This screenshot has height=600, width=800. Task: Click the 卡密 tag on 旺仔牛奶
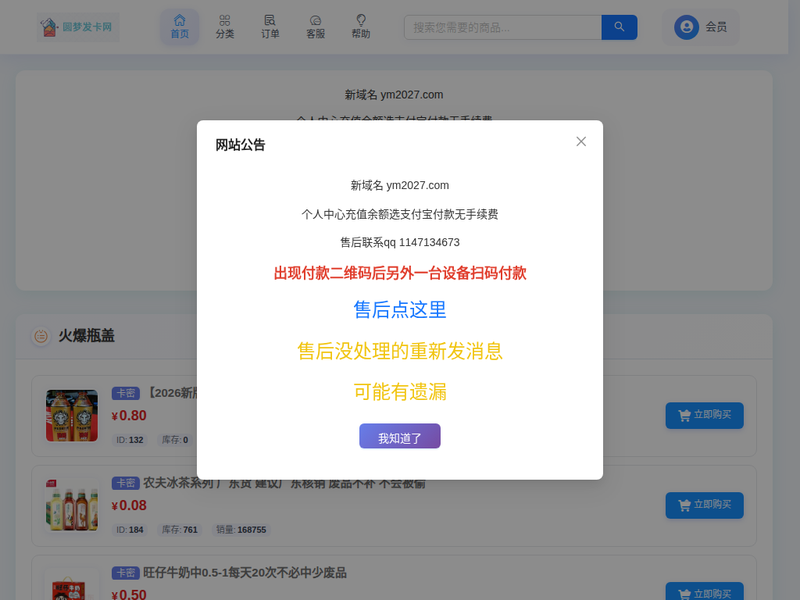(x=126, y=573)
